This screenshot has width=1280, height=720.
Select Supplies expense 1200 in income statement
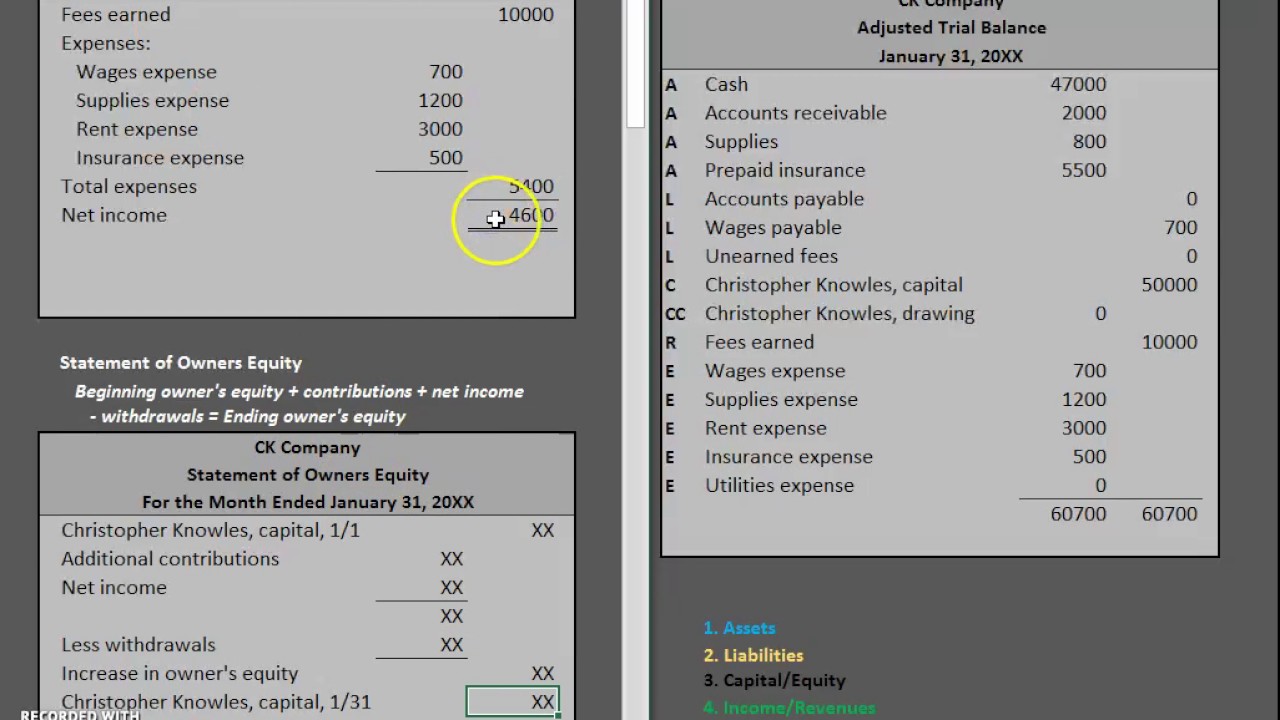(440, 101)
